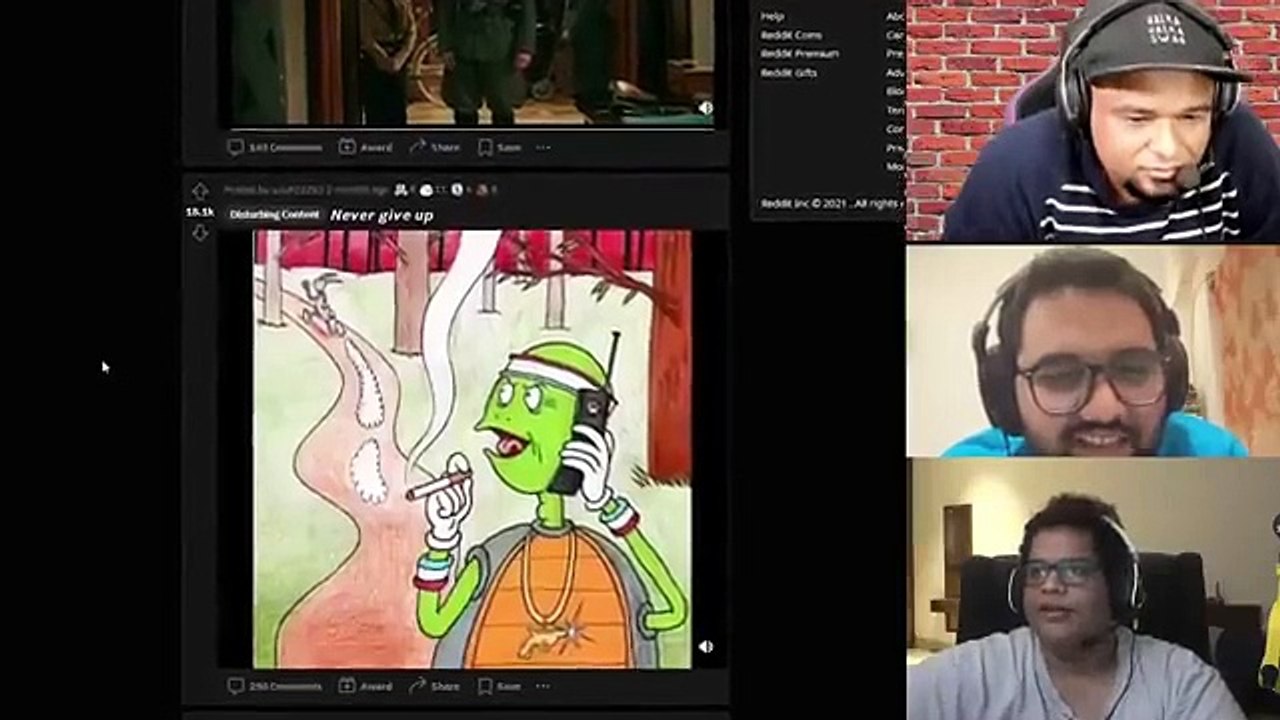This screenshot has width=1280, height=720.
Task: Give an Award to the upper video post
Action: click(x=365, y=147)
